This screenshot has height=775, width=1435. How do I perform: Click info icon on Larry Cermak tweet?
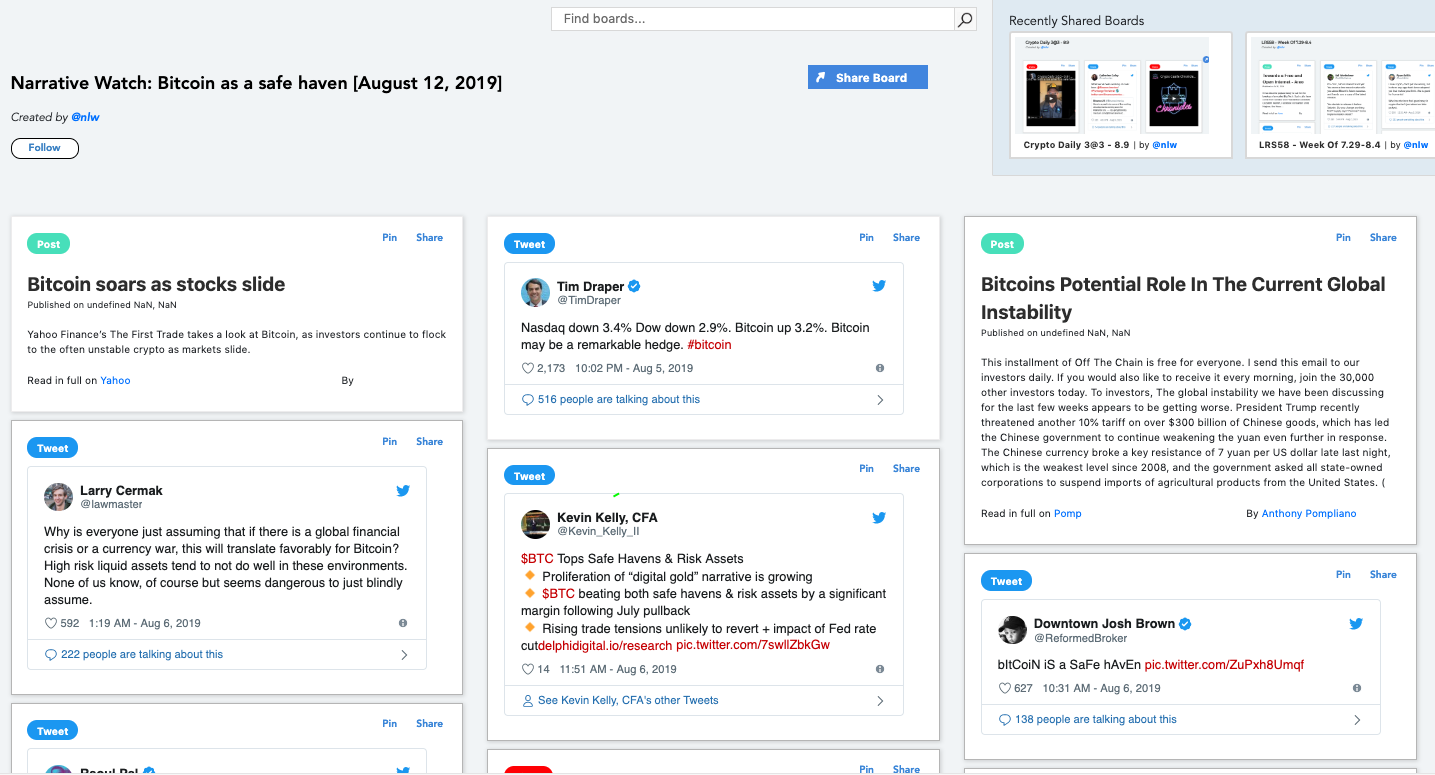[403, 623]
